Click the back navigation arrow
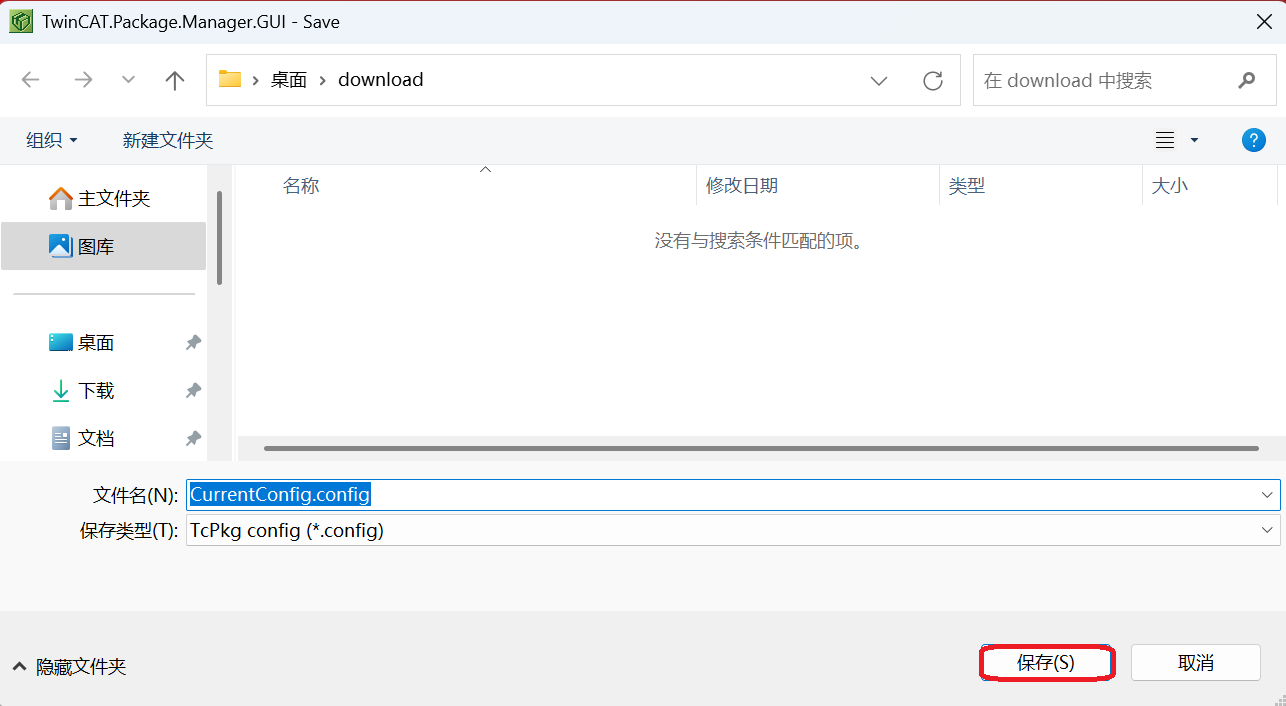Screen dimensions: 1286x706 tap(31, 80)
